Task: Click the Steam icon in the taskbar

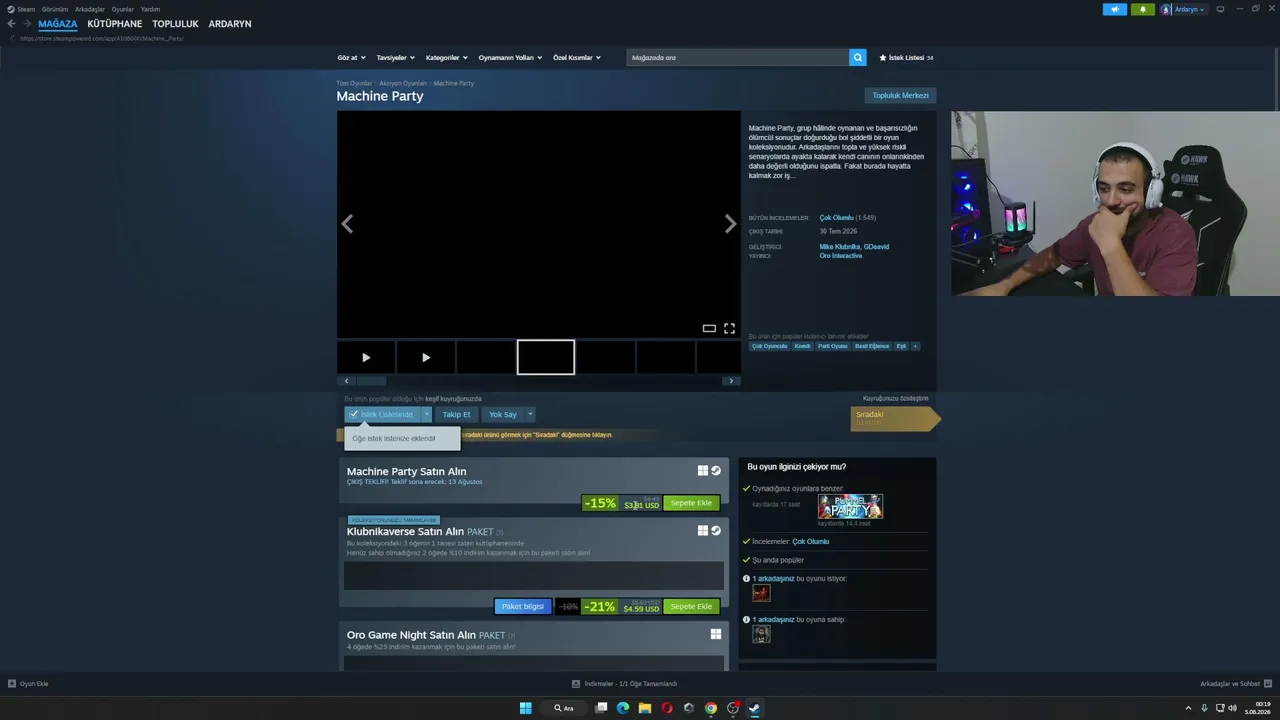Action: 755,708
